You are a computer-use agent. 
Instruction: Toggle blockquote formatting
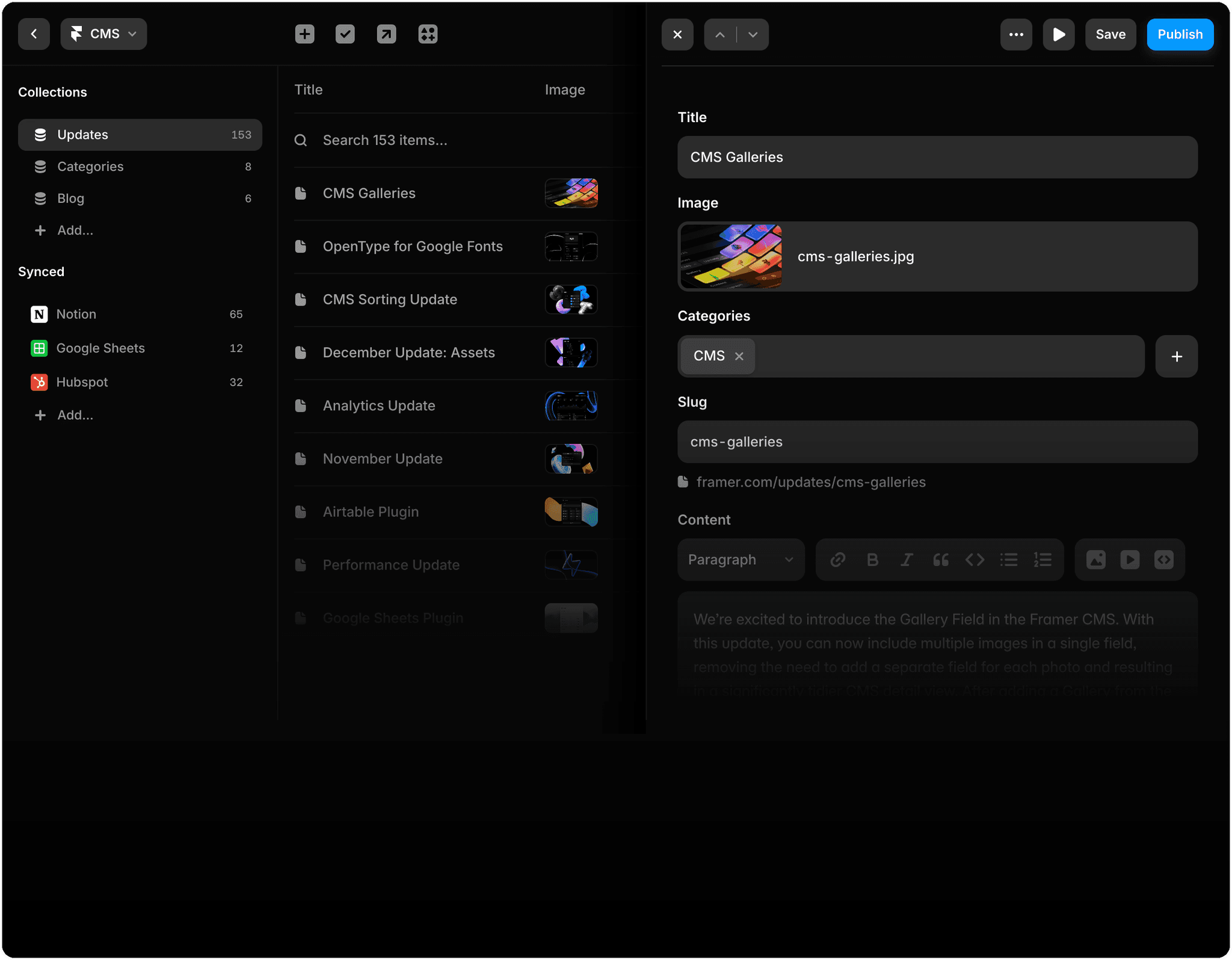tap(941, 560)
